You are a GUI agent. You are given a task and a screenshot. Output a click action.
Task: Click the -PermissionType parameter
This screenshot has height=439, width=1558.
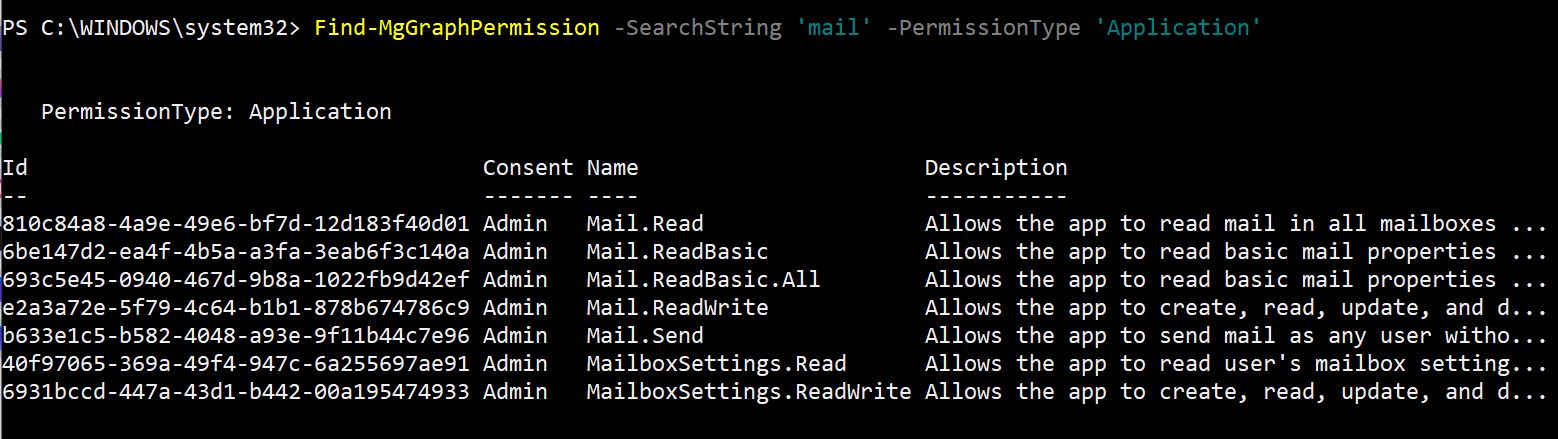coord(984,27)
